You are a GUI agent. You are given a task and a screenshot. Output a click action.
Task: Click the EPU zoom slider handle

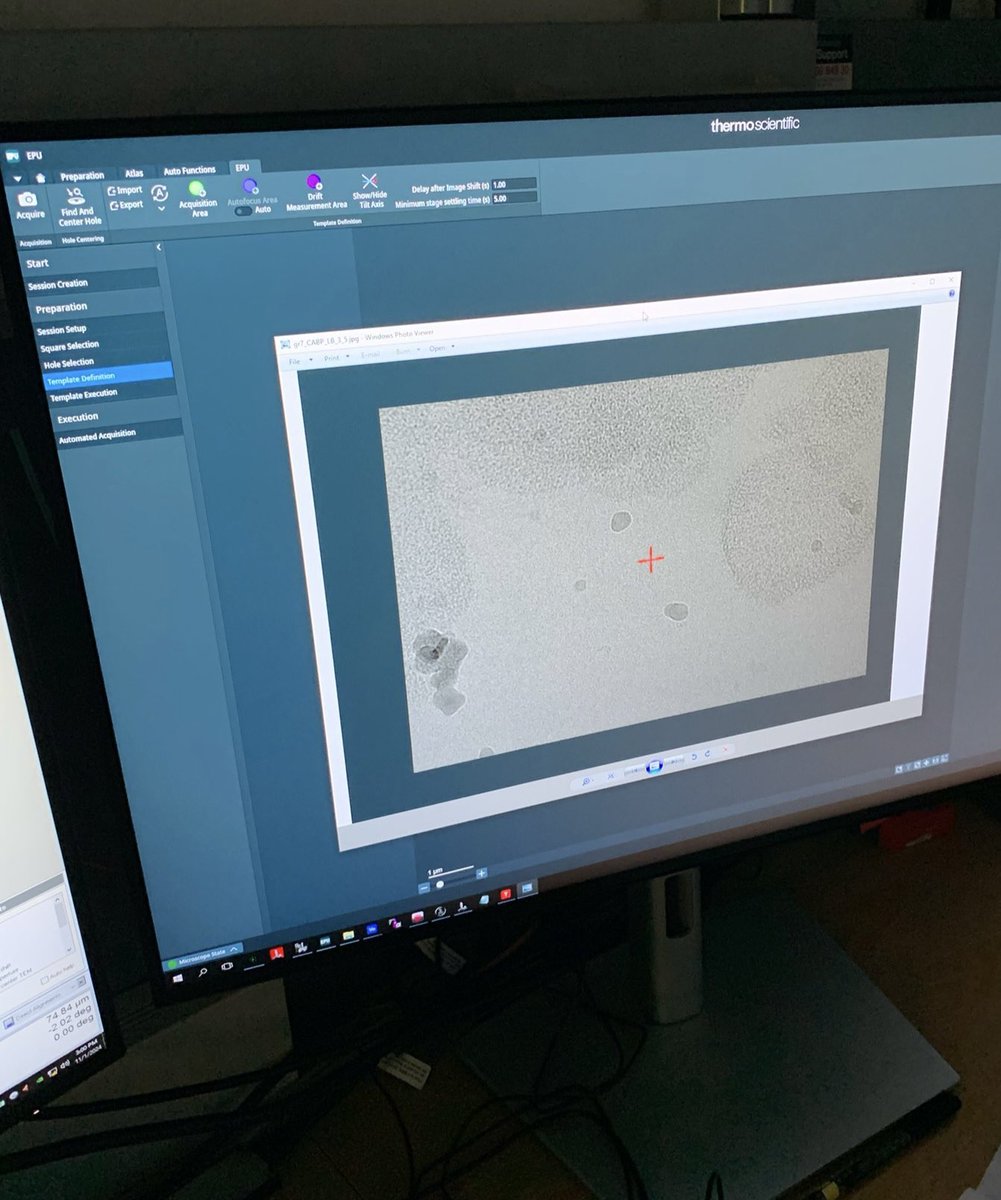[x=440, y=884]
